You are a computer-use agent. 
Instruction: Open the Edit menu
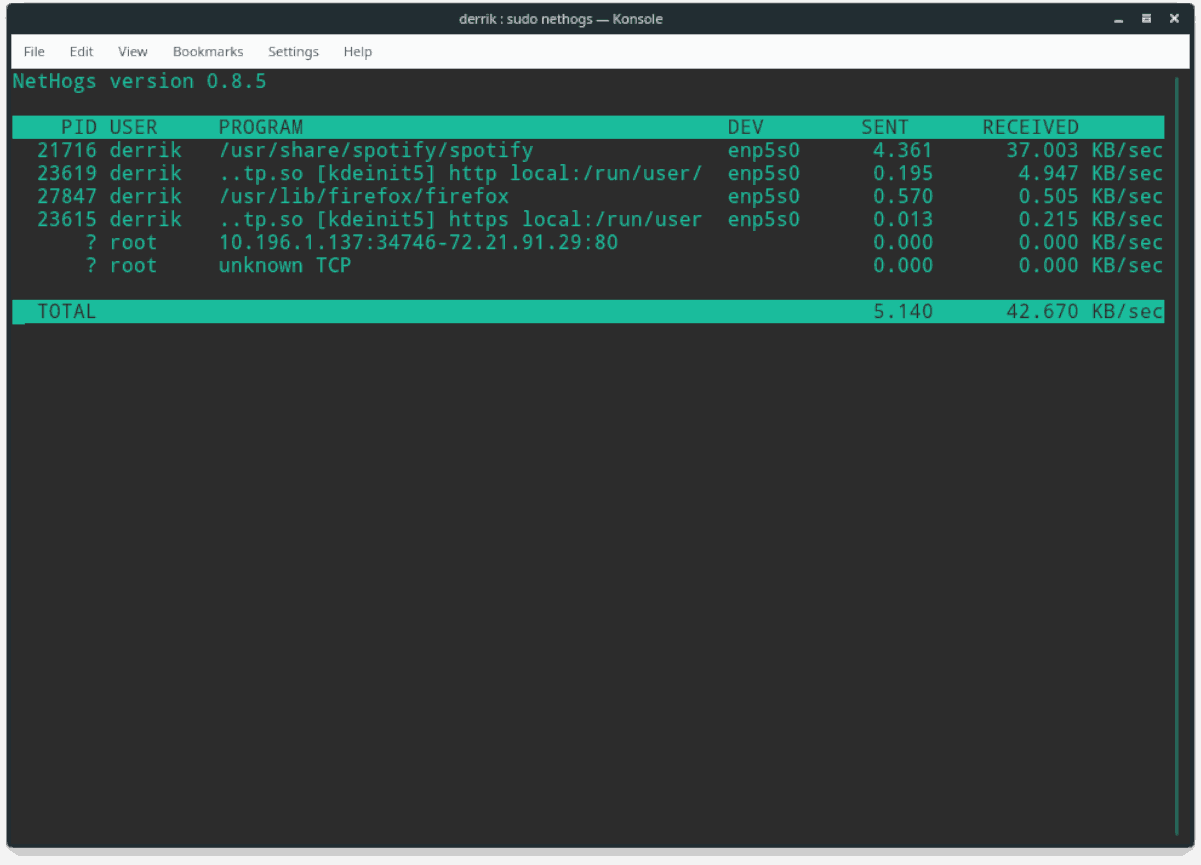[x=80, y=51]
